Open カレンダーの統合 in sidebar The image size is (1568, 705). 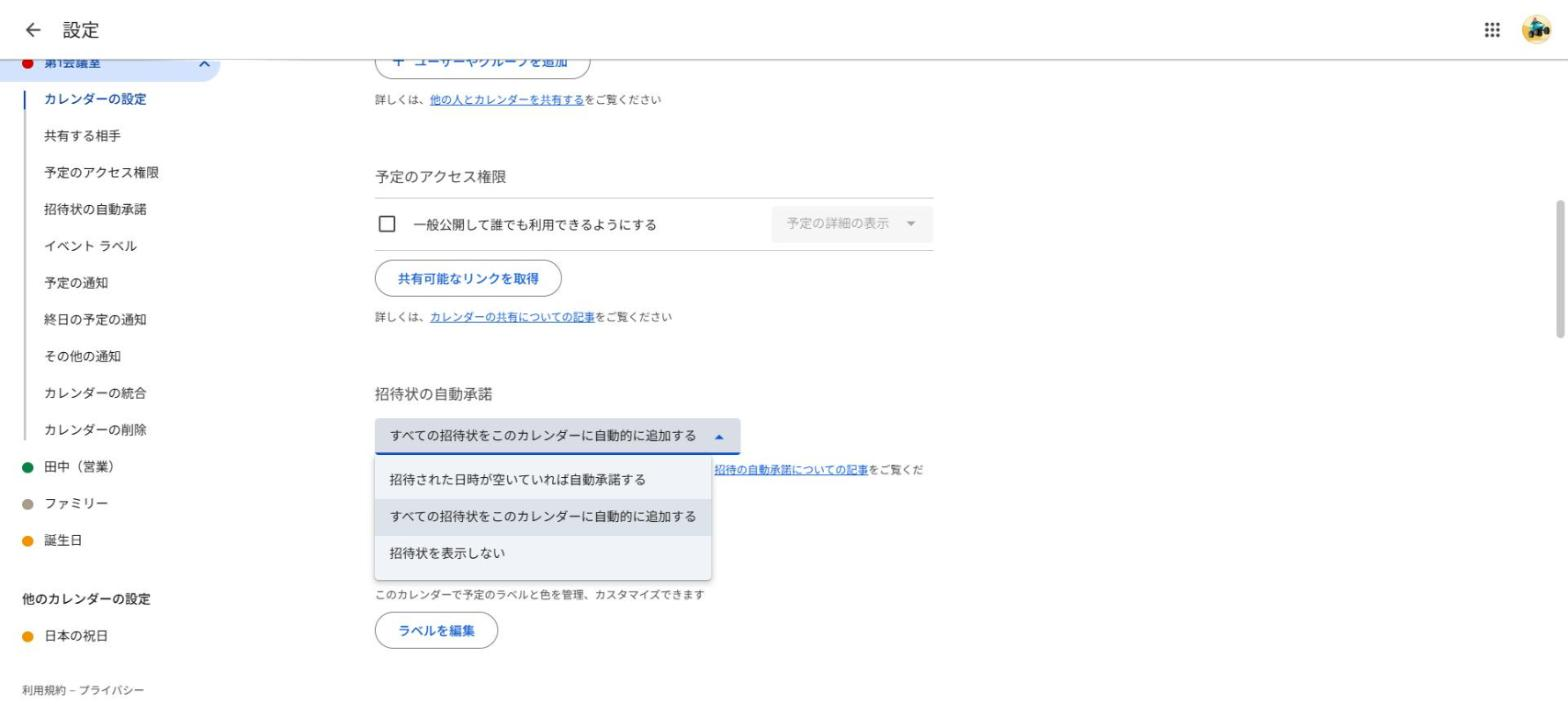pos(95,393)
